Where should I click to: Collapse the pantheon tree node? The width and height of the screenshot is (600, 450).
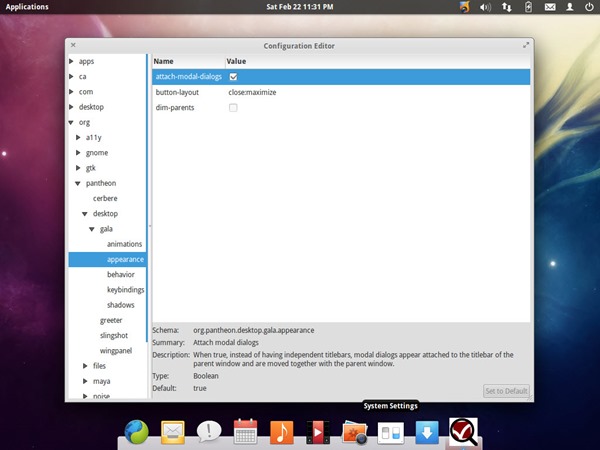coord(78,183)
